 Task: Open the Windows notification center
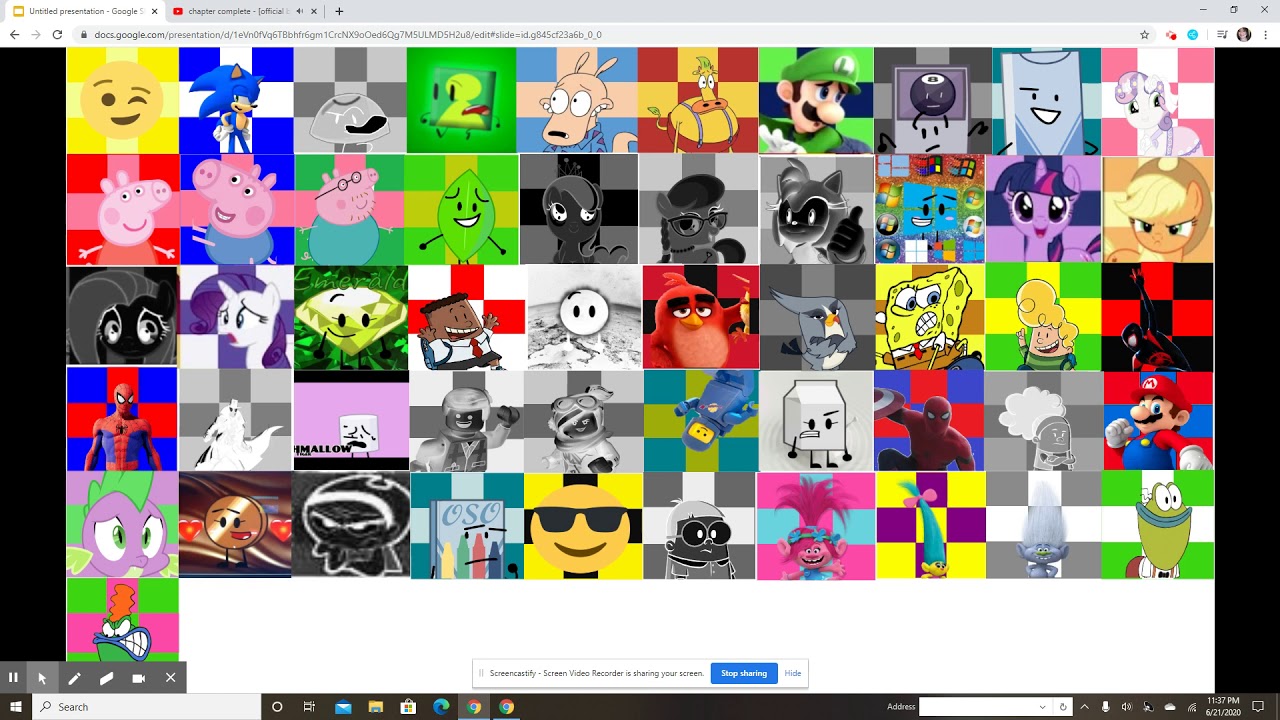1258,706
